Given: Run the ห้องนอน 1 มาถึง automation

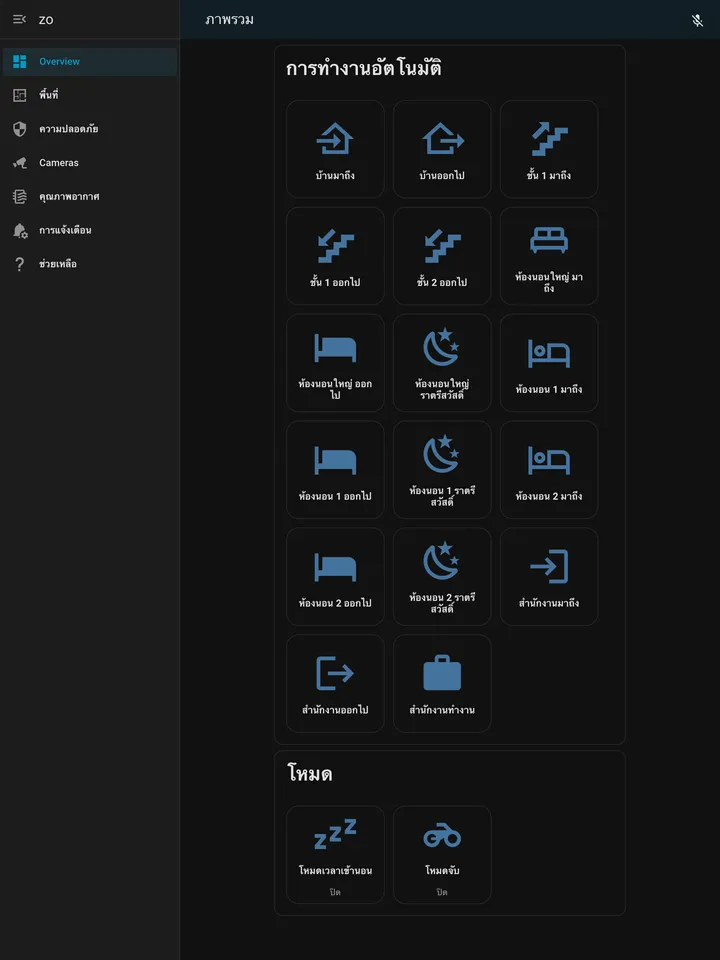Looking at the screenshot, I should tap(549, 362).
